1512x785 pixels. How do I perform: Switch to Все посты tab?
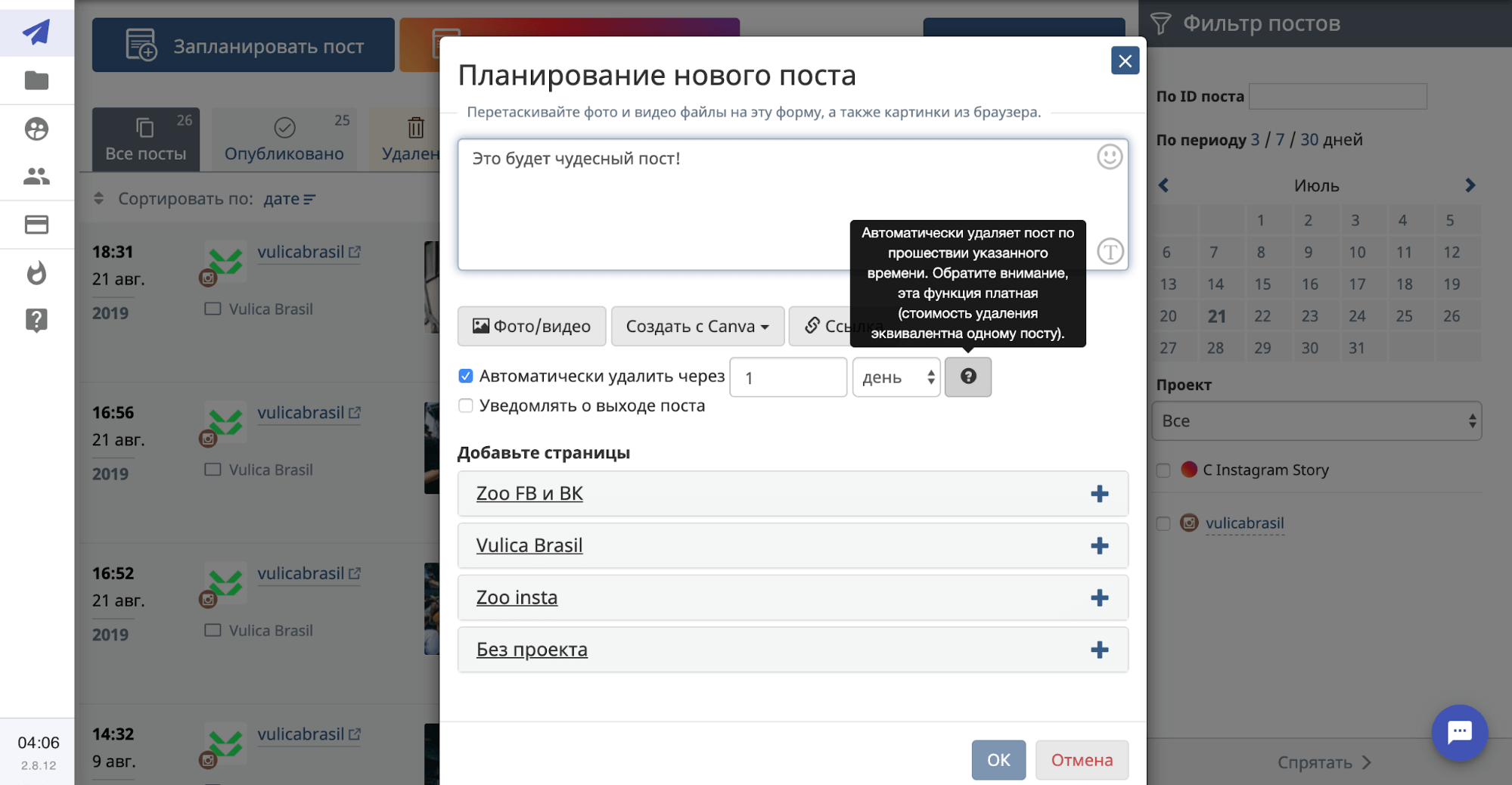146,139
